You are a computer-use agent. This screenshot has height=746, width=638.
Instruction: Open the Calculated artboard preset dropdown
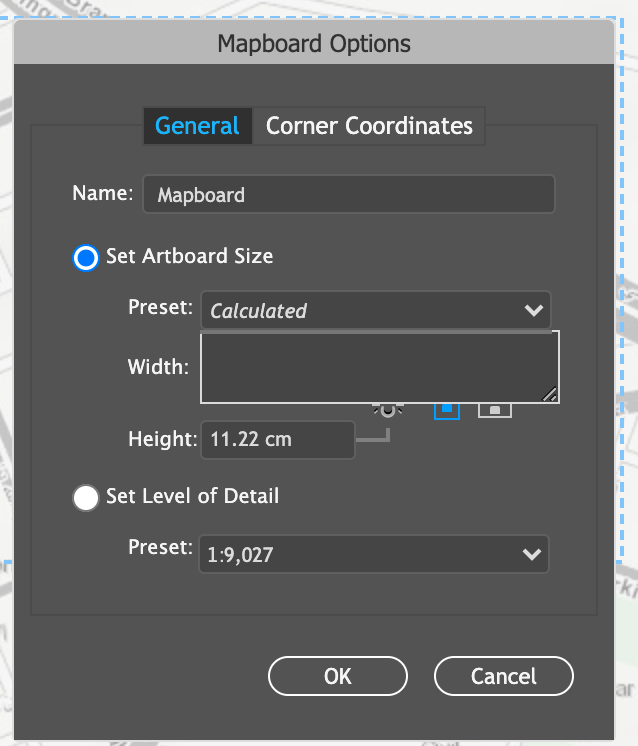(375, 311)
